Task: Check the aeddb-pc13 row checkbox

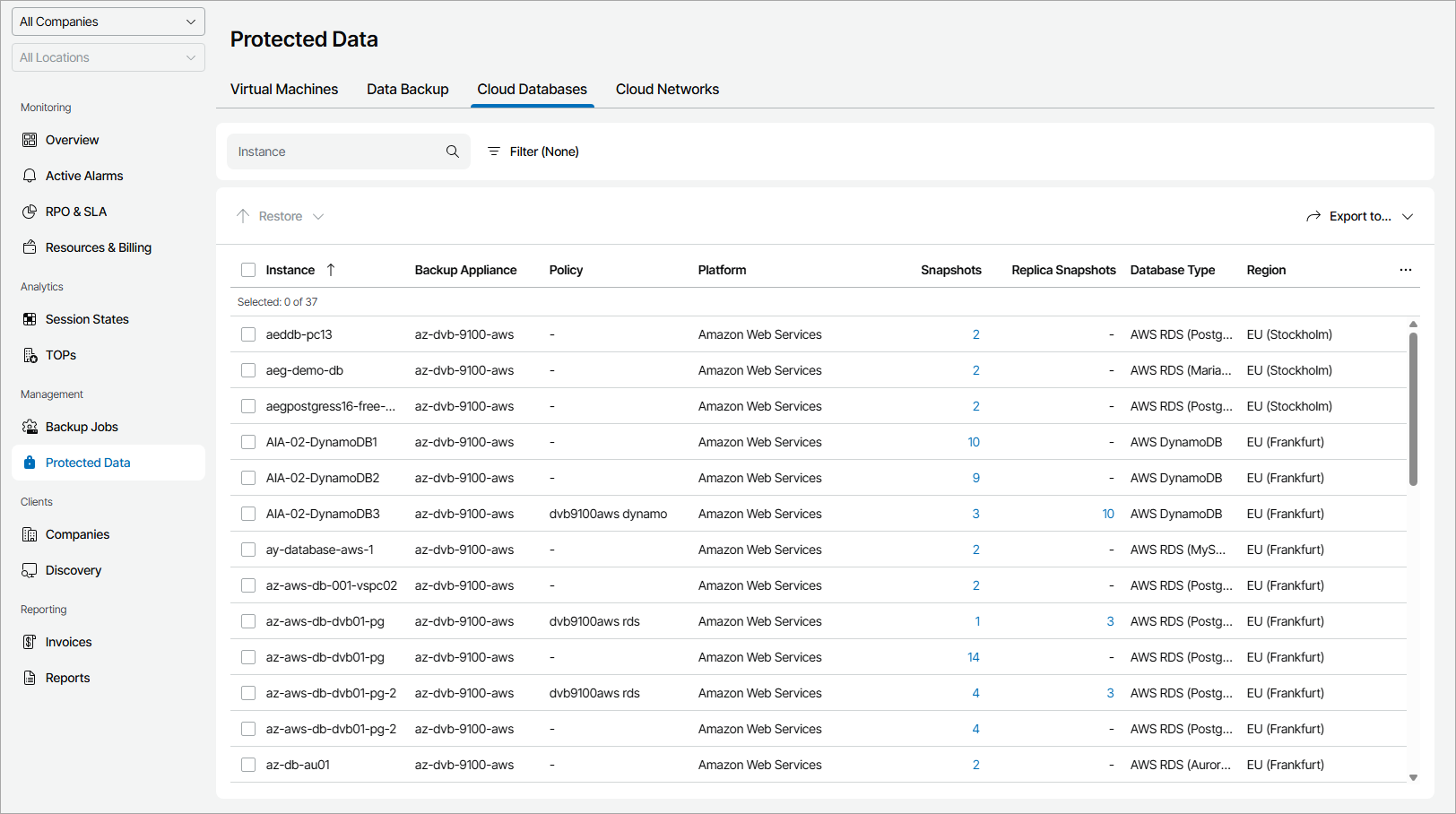Action: pos(248,334)
